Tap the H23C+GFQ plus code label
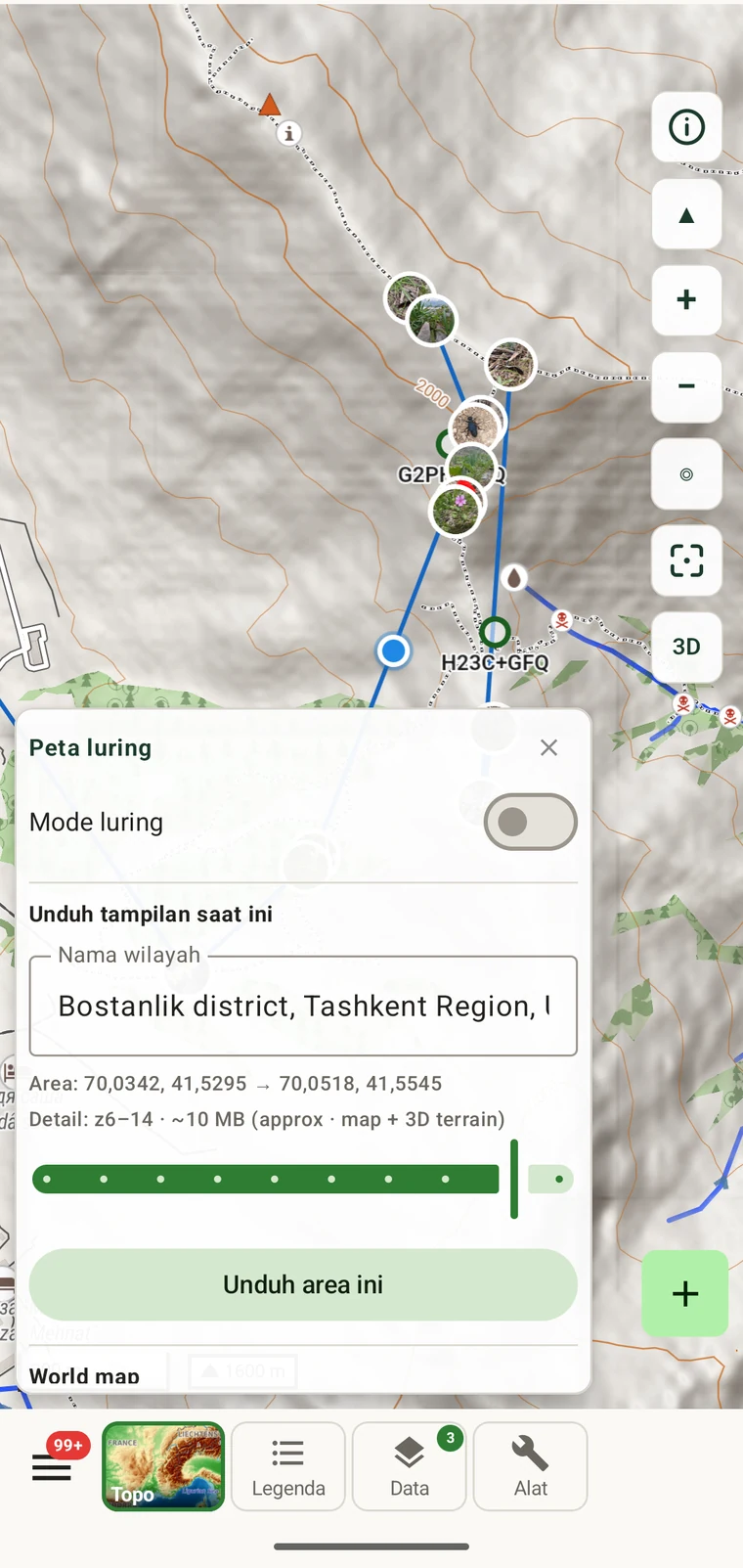The height and width of the screenshot is (1568, 743). (495, 662)
